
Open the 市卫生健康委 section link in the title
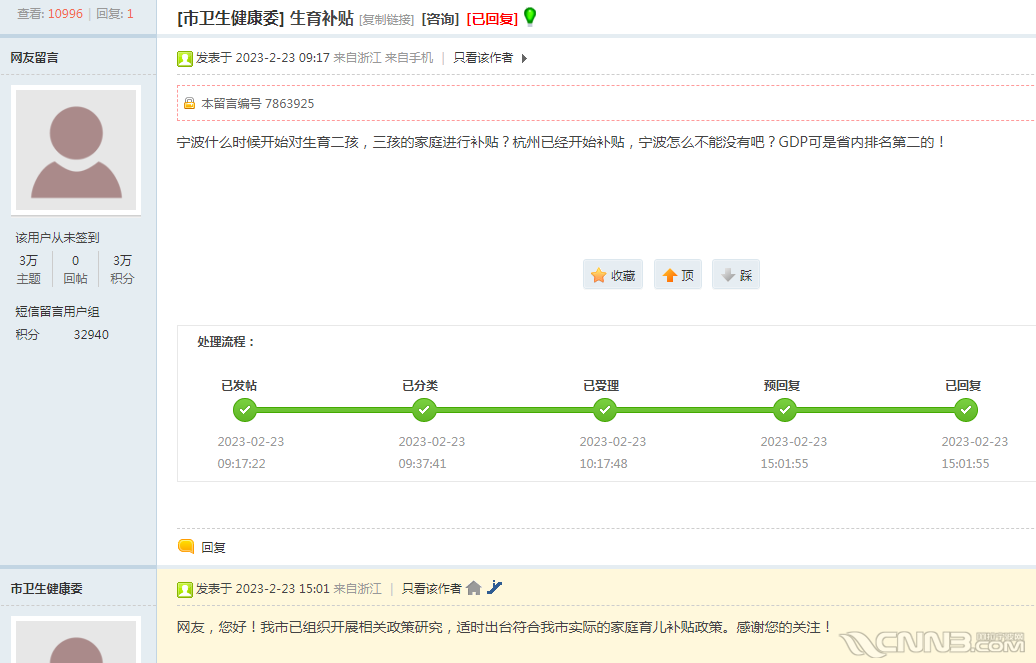click(x=231, y=19)
